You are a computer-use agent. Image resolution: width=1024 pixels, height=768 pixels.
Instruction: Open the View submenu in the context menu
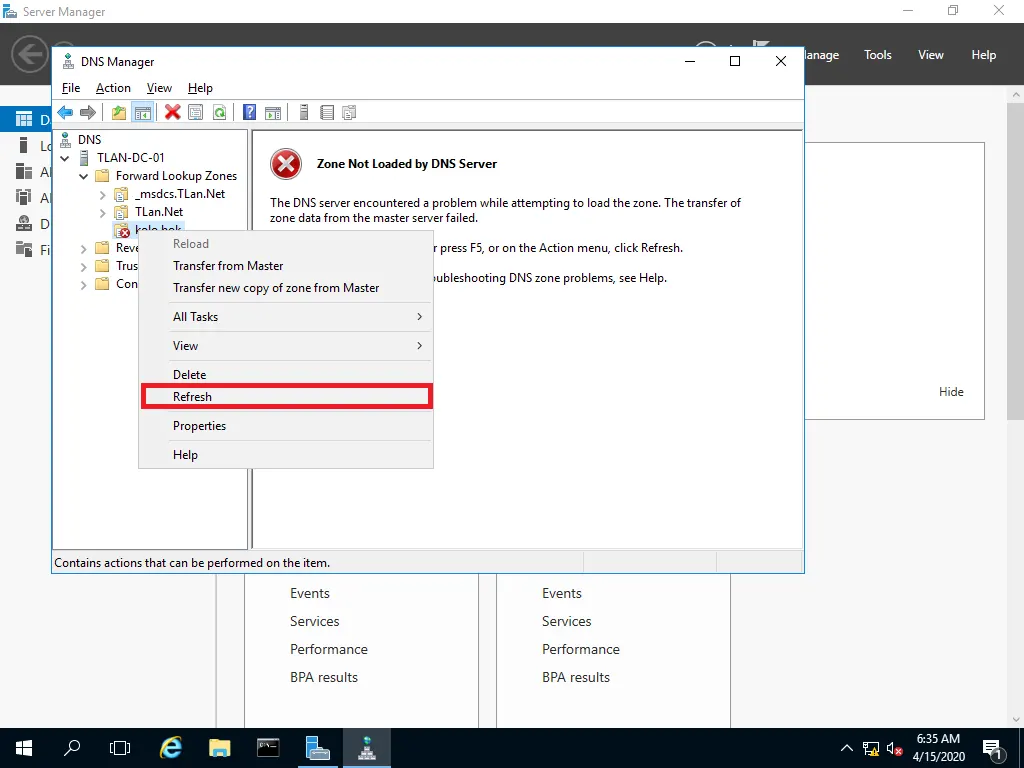pyautogui.click(x=286, y=345)
